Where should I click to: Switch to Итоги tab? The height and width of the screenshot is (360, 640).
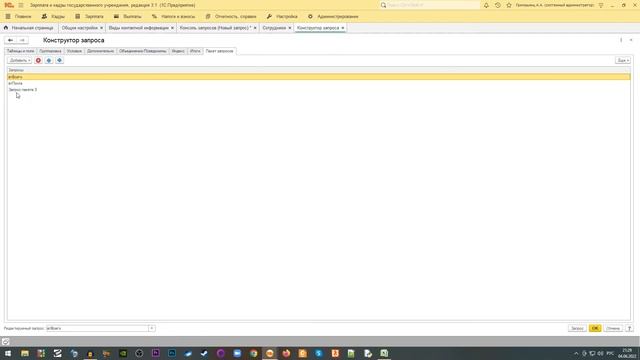click(x=195, y=51)
